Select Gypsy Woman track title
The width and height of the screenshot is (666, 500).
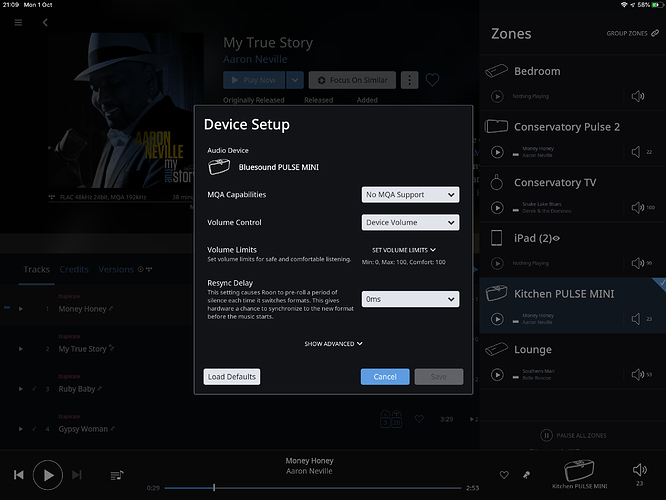point(83,429)
